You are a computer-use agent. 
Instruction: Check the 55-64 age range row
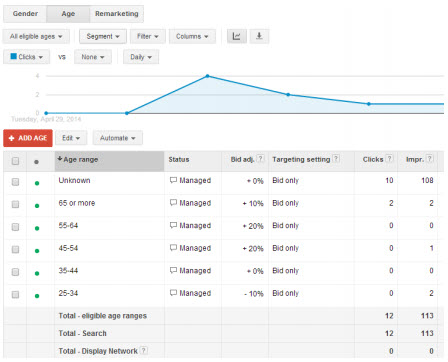[15, 227]
